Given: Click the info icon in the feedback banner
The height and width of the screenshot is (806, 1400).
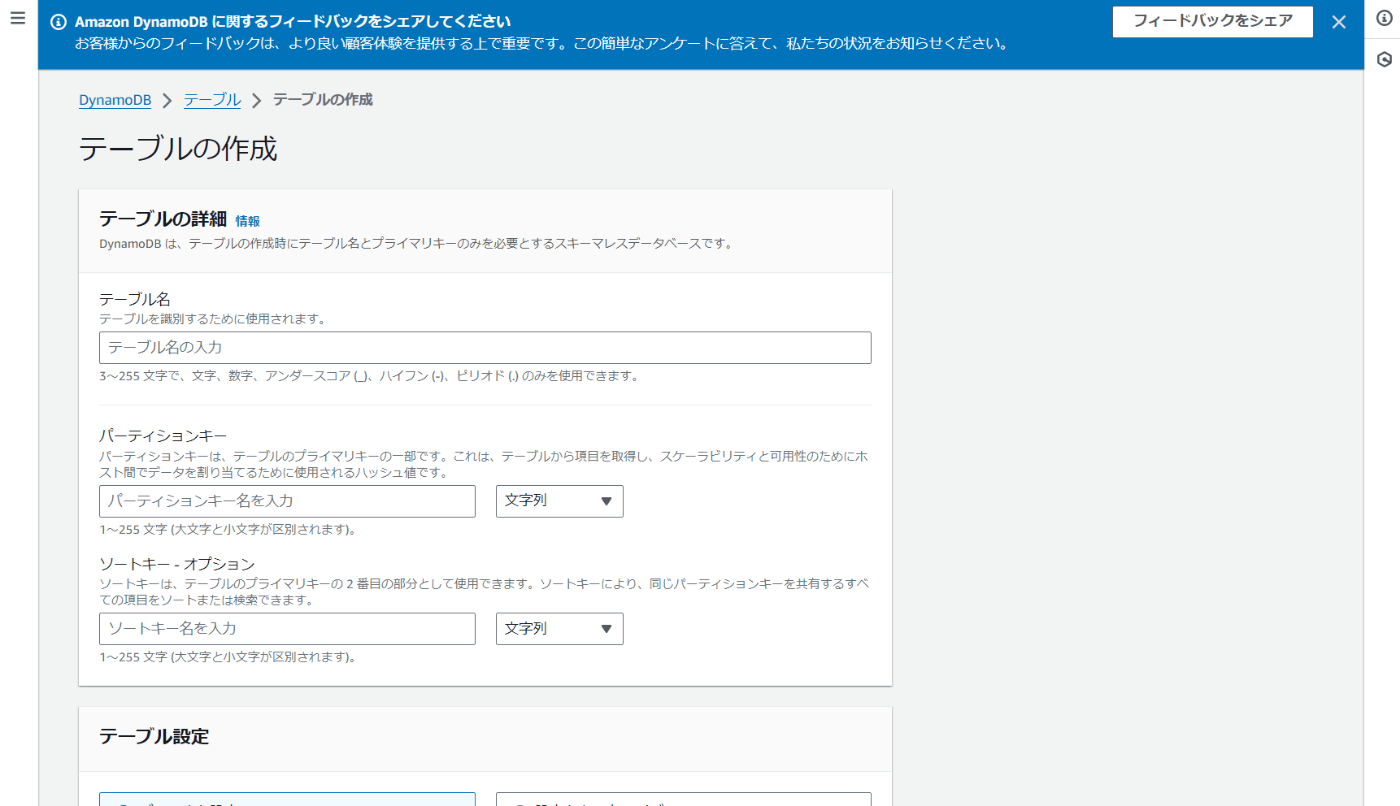Looking at the screenshot, I should point(58,22).
